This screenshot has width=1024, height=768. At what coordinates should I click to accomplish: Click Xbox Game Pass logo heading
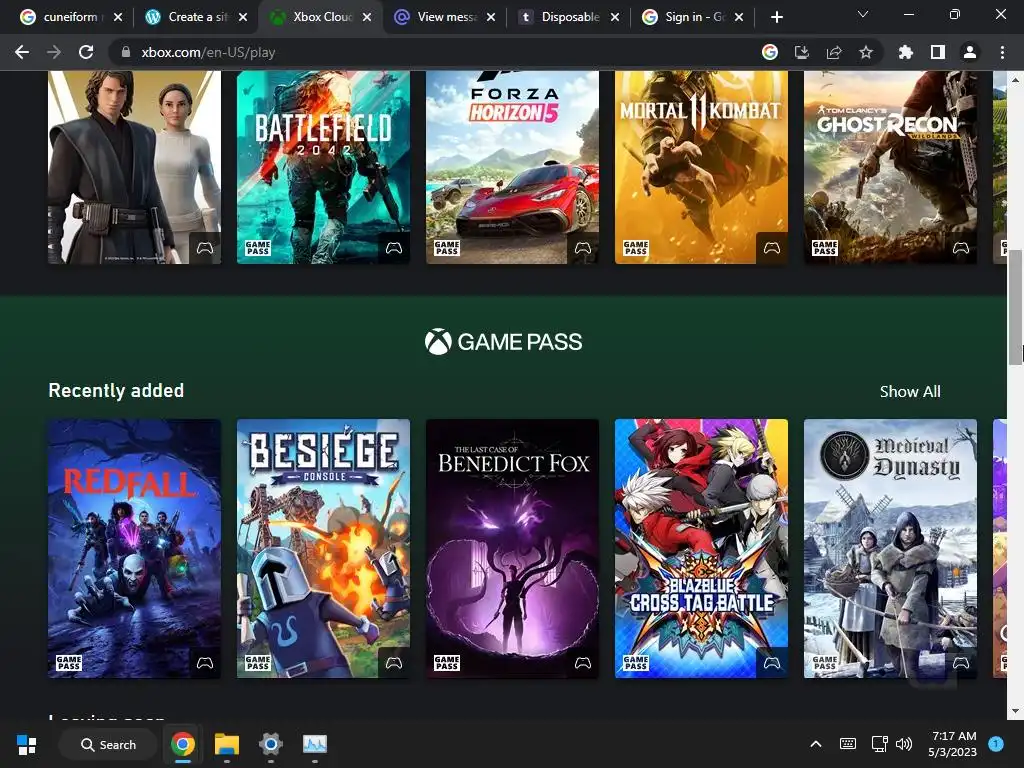coord(503,342)
